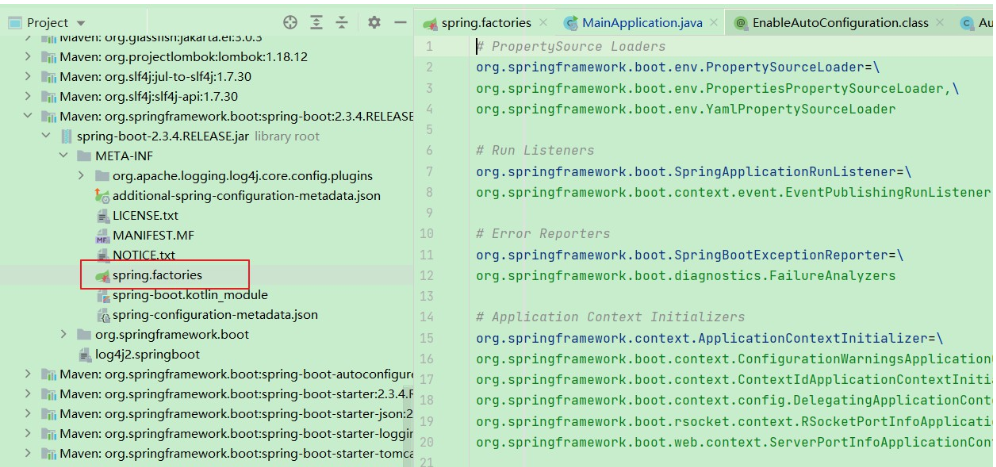Click the EventPublishingRunListener line

point(733,192)
